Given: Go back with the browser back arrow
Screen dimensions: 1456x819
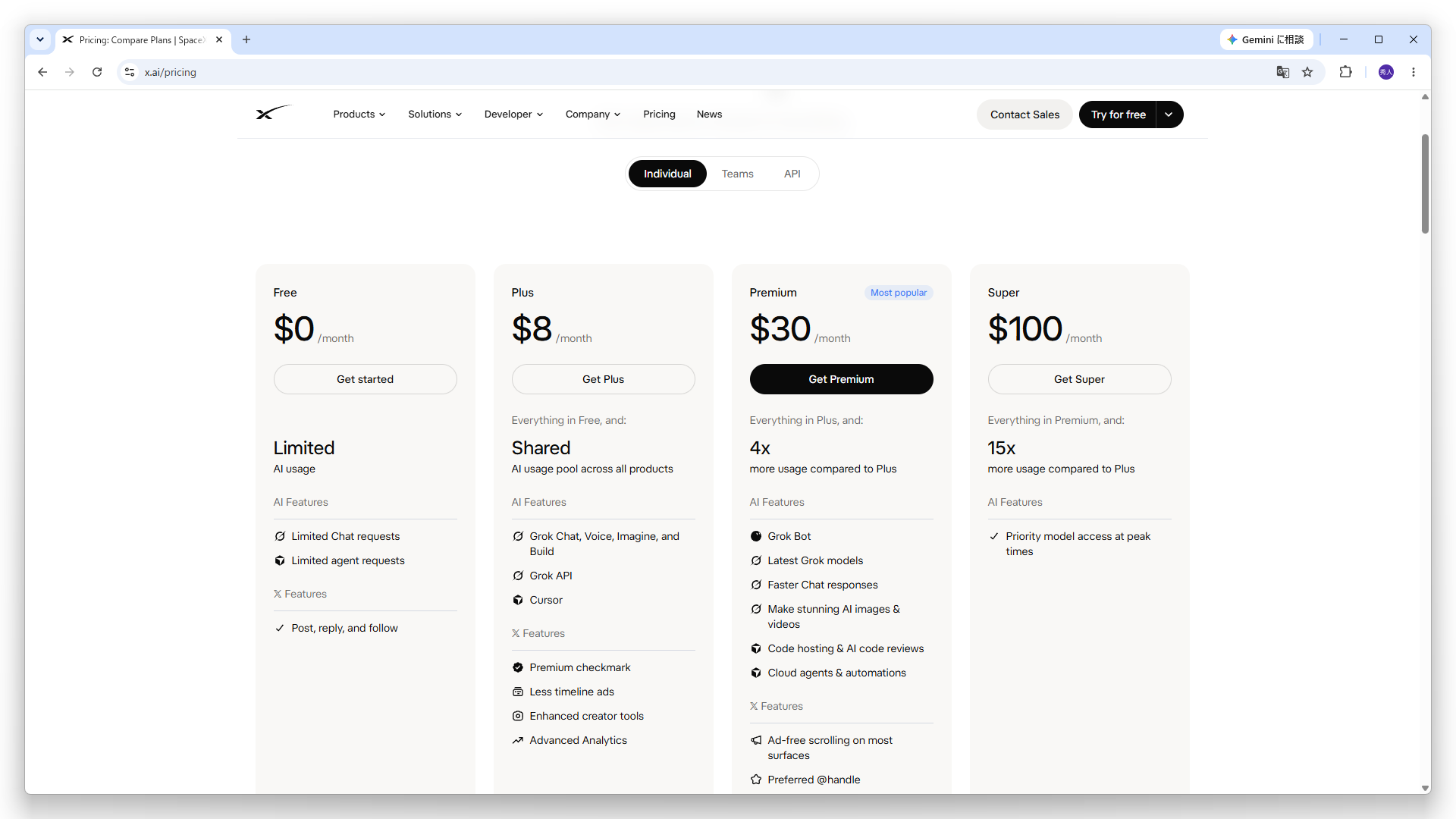Looking at the screenshot, I should [x=42, y=72].
